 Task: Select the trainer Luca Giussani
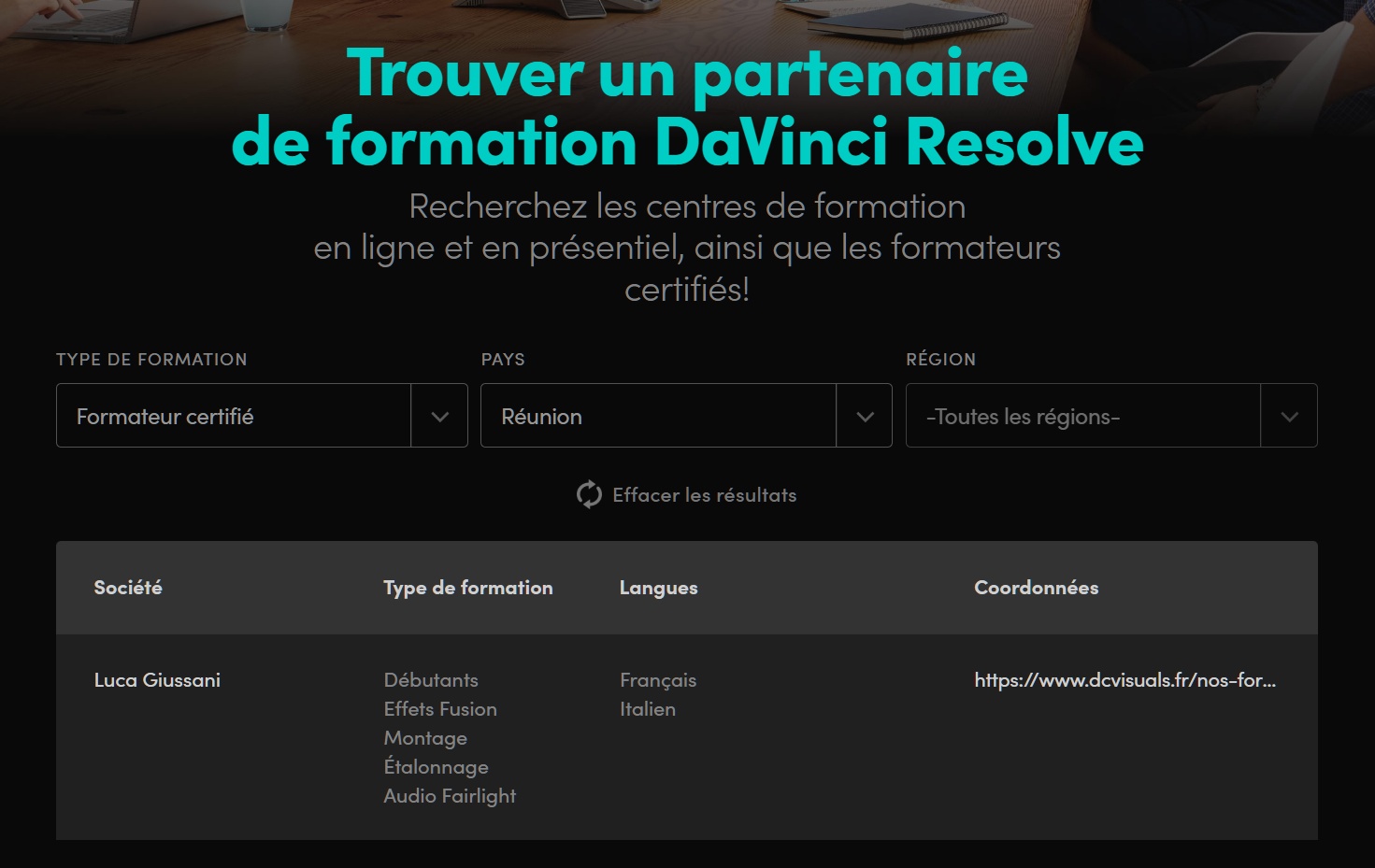(157, 680)
